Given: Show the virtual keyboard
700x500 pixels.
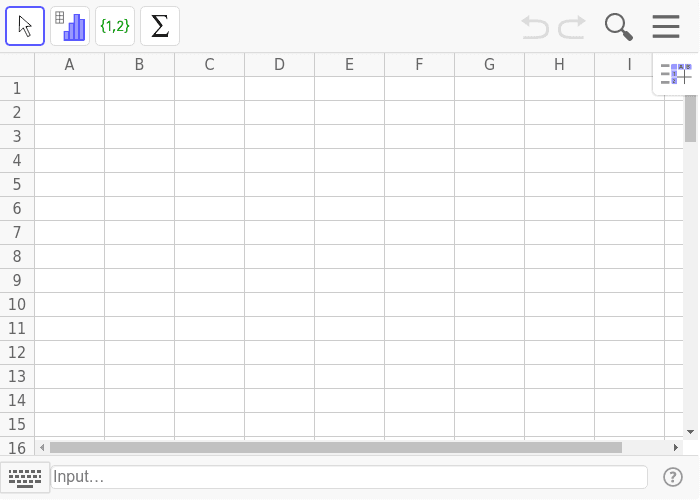Looking at the screenshot, I should coord(25,478).
